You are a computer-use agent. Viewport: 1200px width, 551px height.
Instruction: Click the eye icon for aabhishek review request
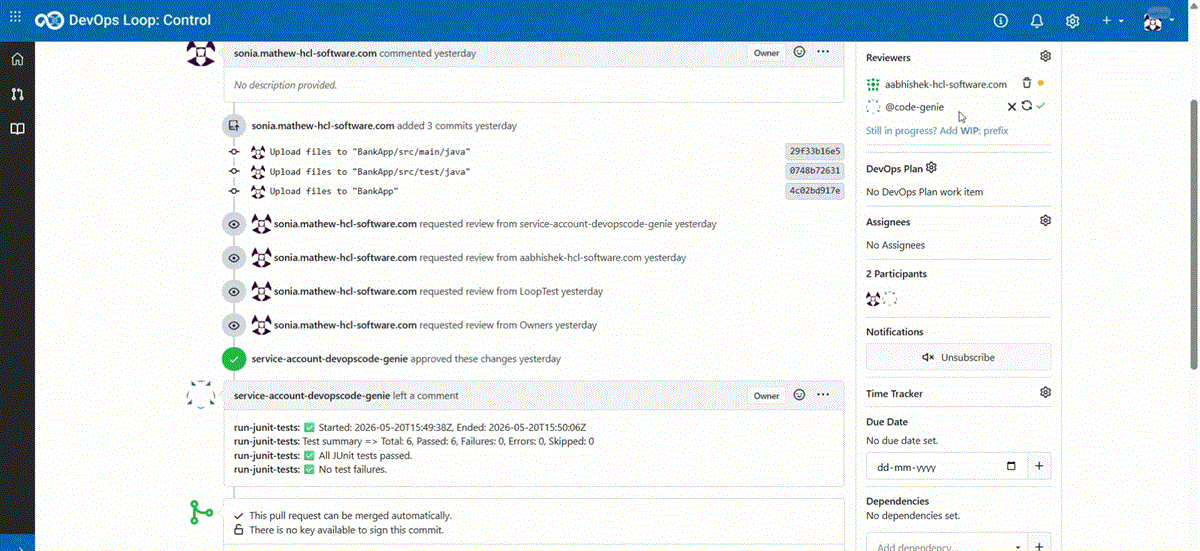tap(234, 257)
